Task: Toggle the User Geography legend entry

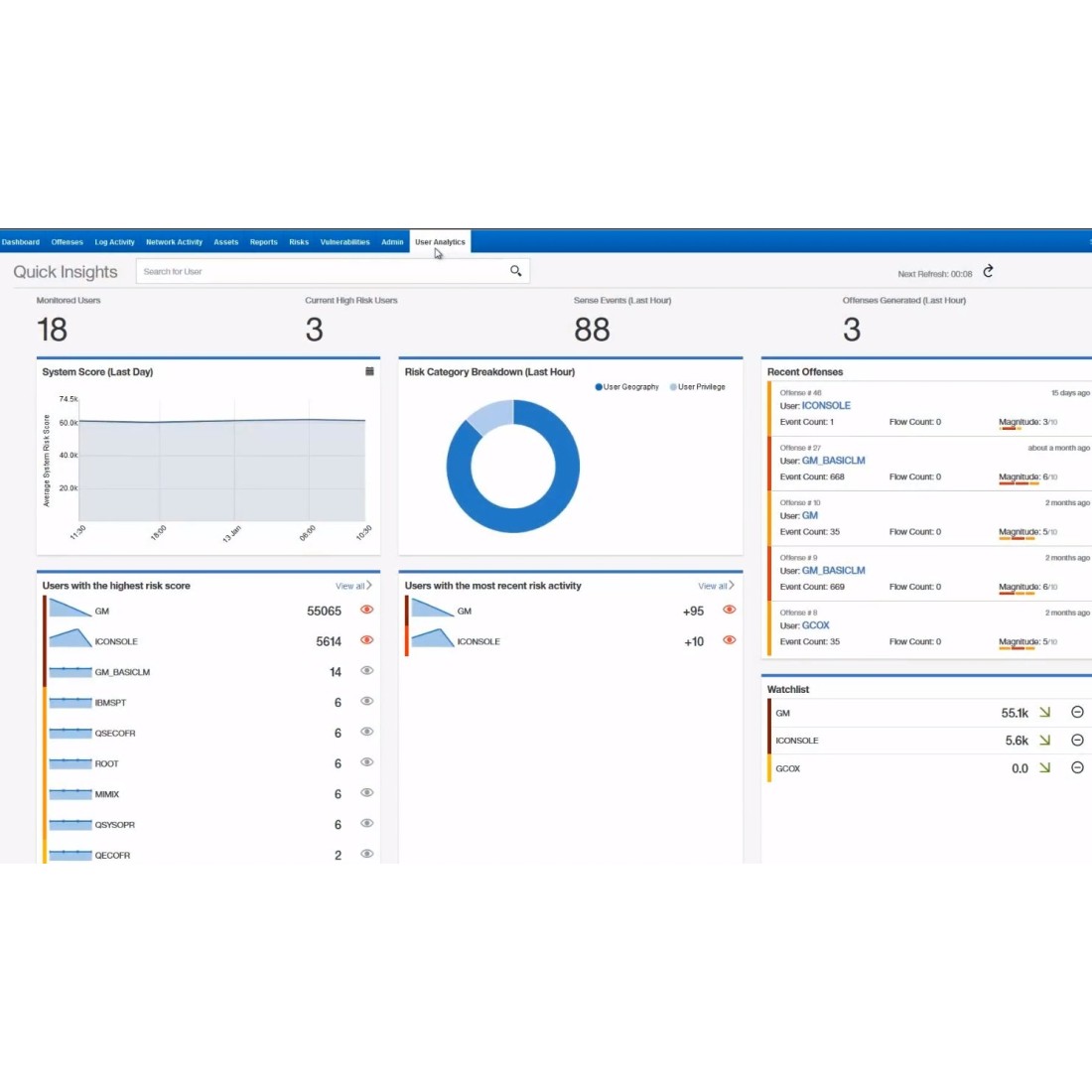Action: [626, 387]
